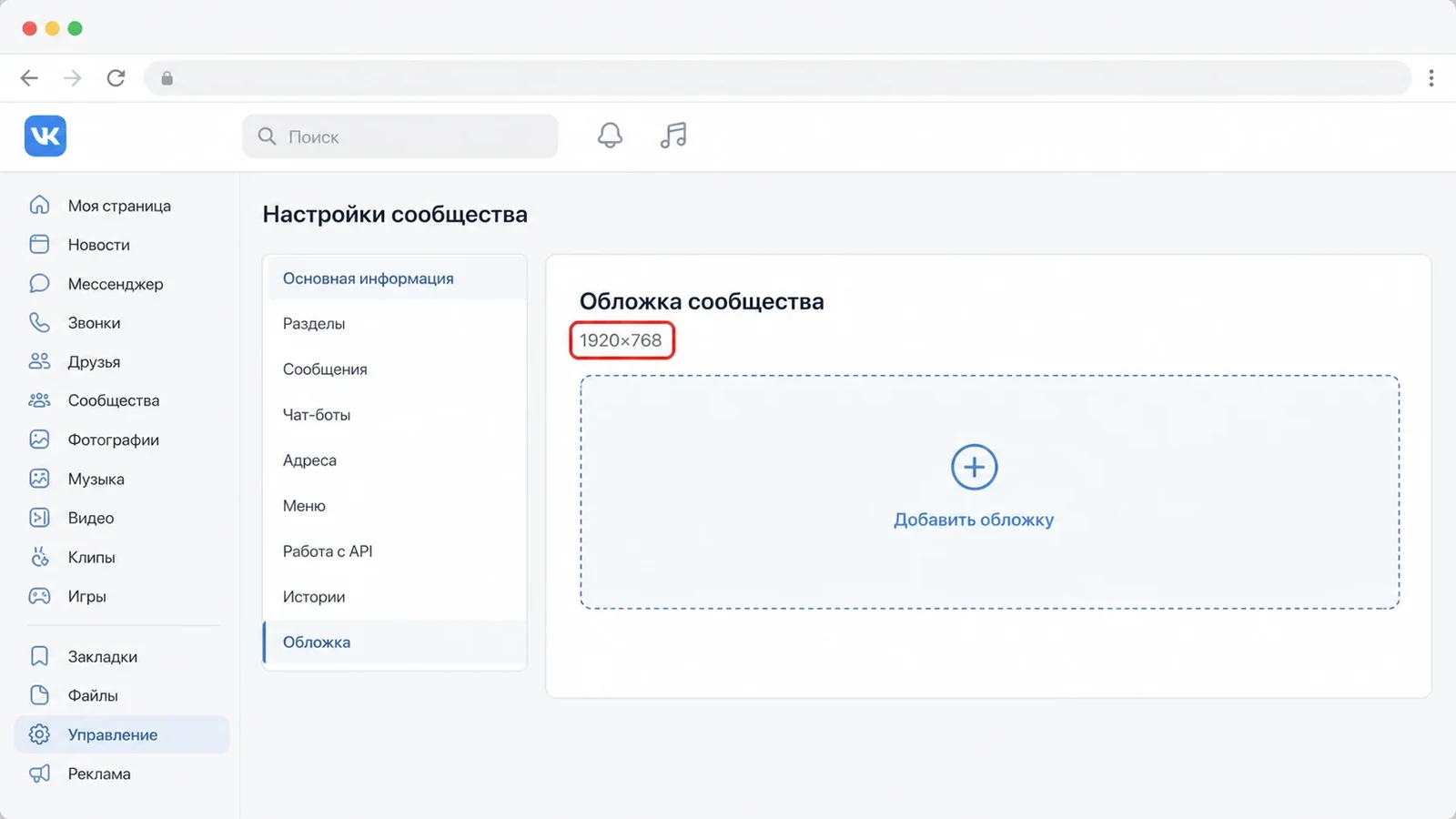Viewport: 1456px width, 819px height.
Task: Click the Фотографии picture icon
Action: pos(39,440)
